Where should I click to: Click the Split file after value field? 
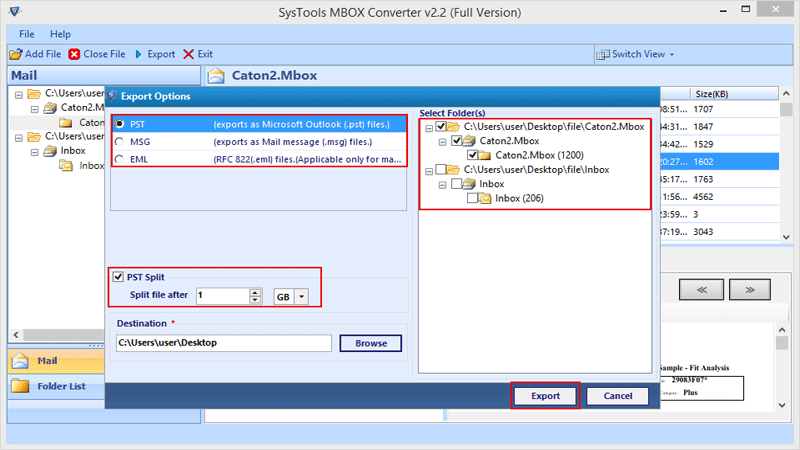pos(223,295)
